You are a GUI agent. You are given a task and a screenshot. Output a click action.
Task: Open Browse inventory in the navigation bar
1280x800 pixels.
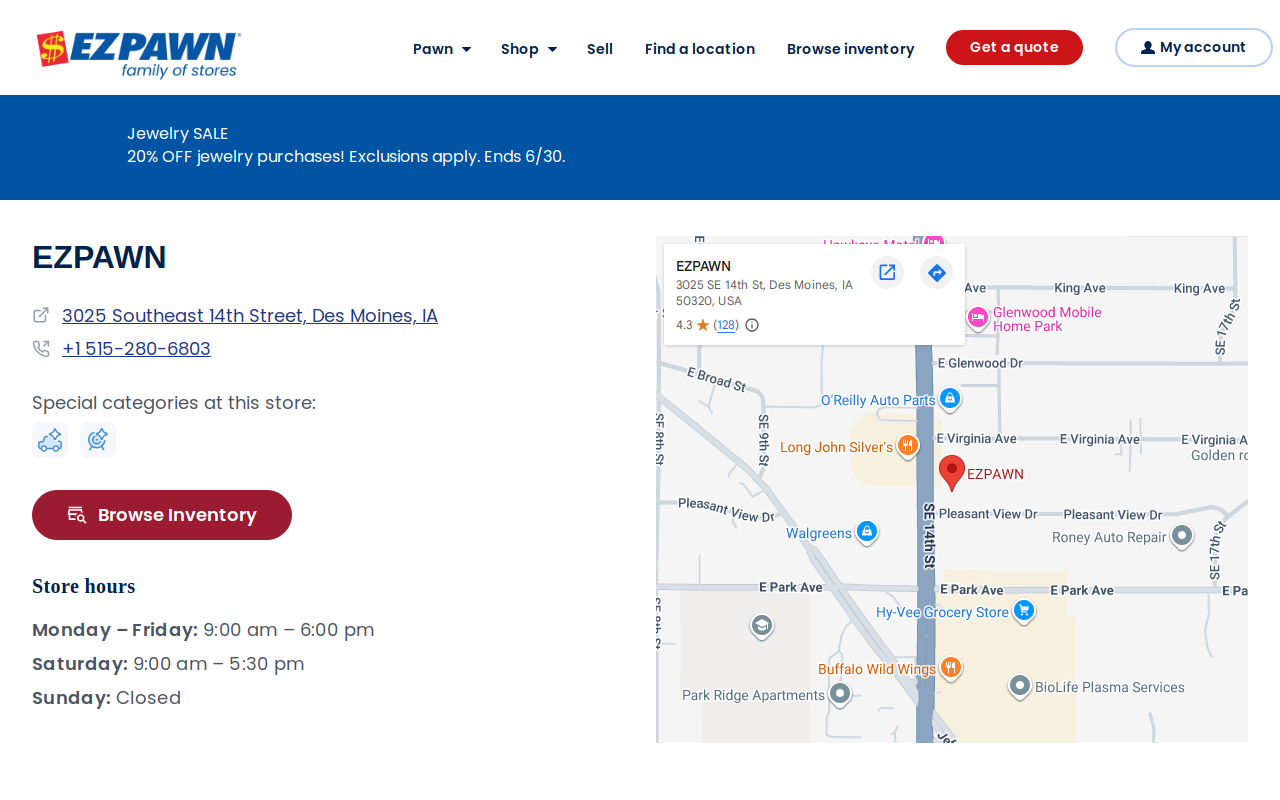point(850,49)
